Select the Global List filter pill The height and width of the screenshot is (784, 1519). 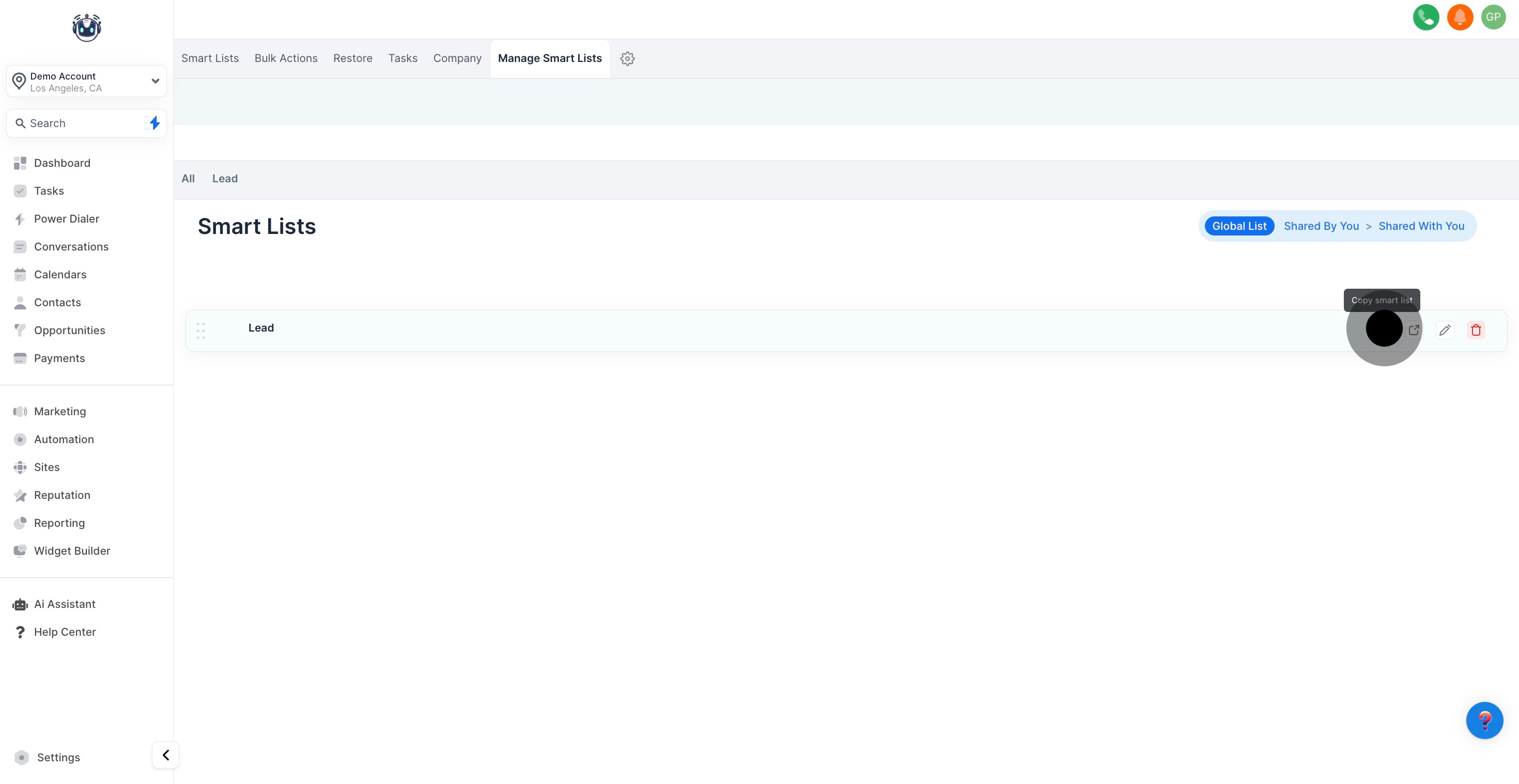pos(1239,226)
